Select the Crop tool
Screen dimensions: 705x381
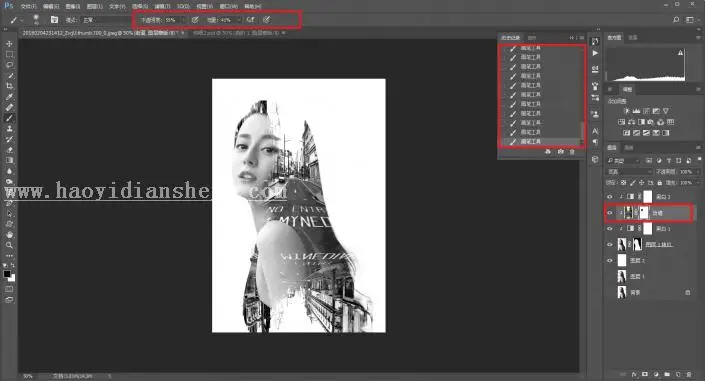9,86
